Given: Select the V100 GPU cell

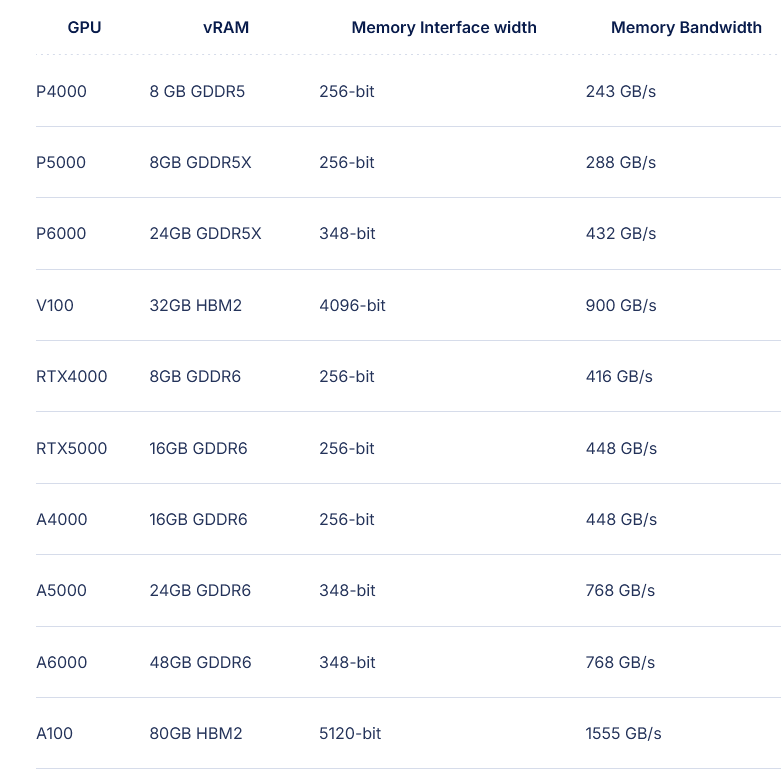Looking at the screenshot, I should coord(55,305).
